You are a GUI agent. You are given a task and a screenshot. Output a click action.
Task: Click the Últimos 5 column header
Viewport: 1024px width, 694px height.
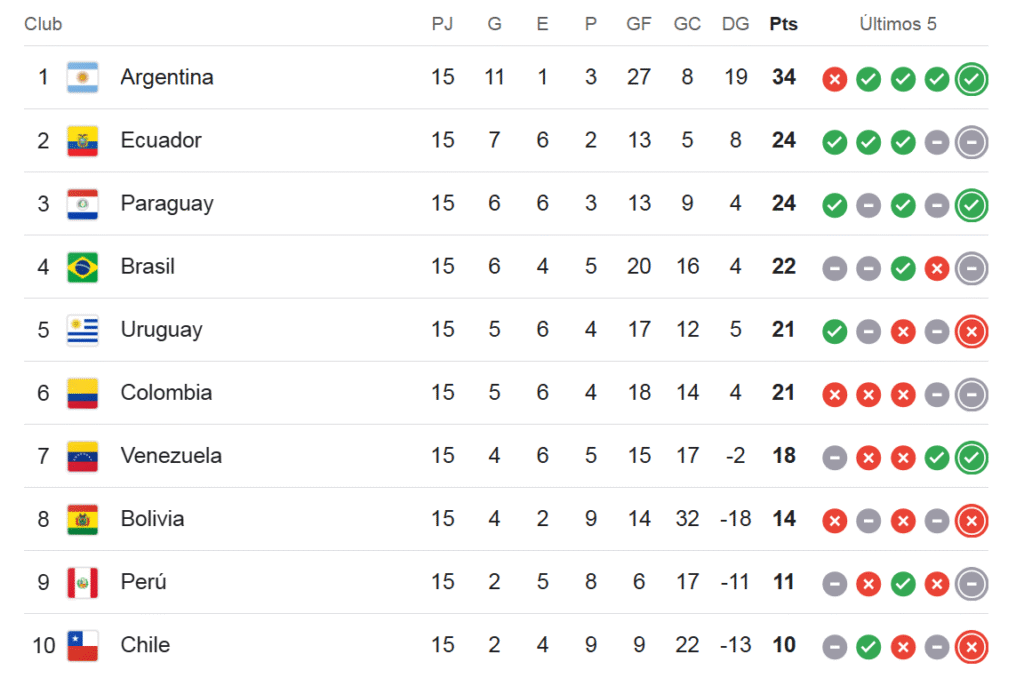898,24
